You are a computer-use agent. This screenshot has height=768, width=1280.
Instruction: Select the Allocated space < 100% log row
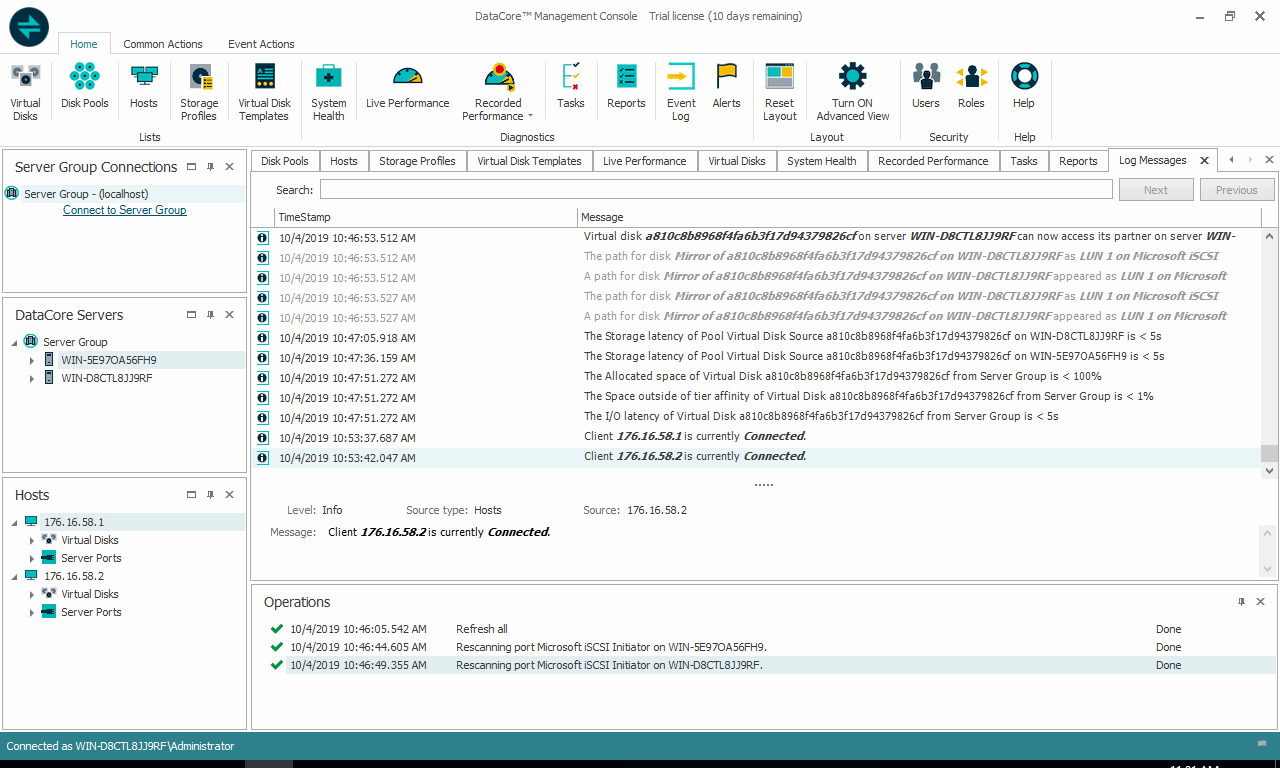757,378
